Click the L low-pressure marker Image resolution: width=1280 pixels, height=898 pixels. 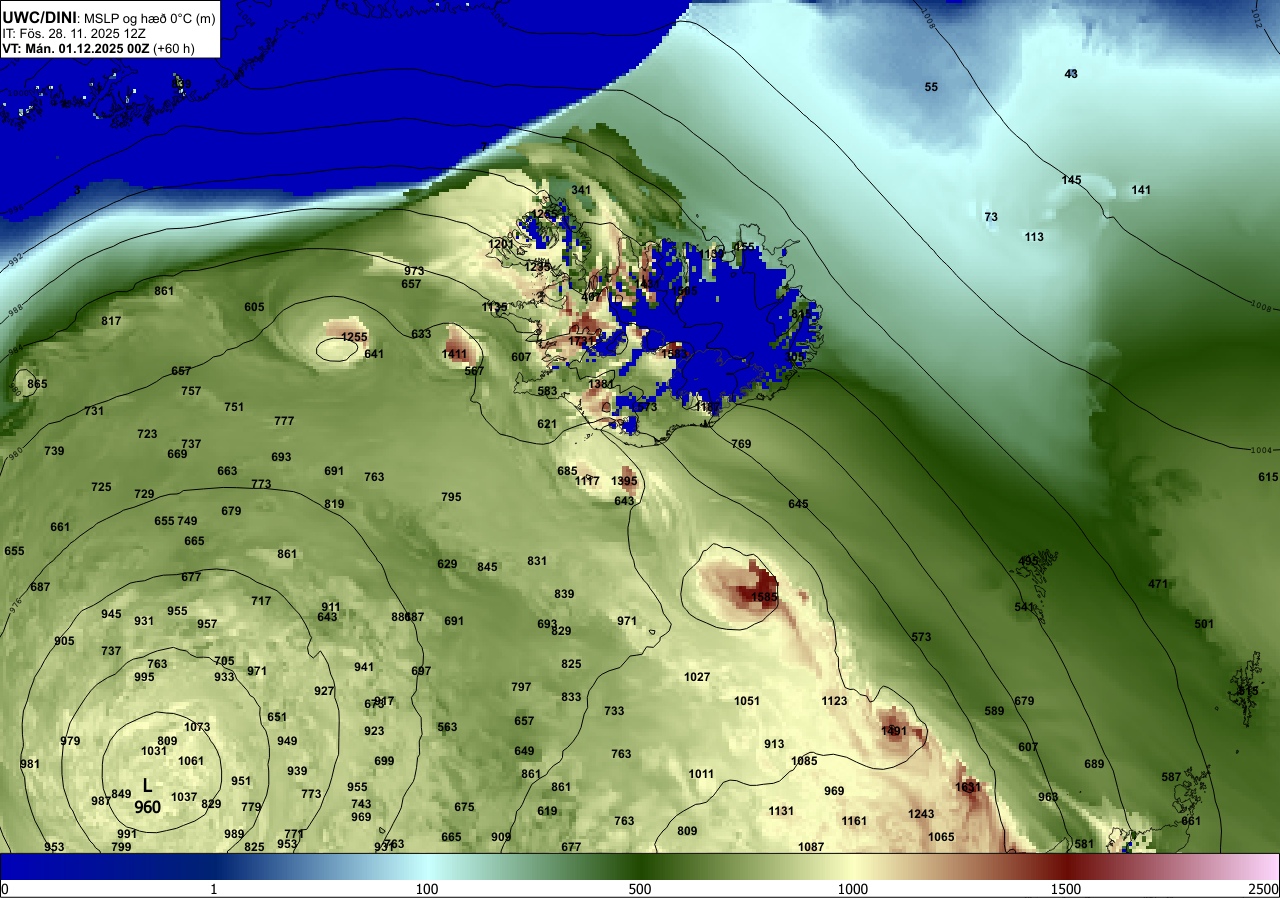coord(147,786)
